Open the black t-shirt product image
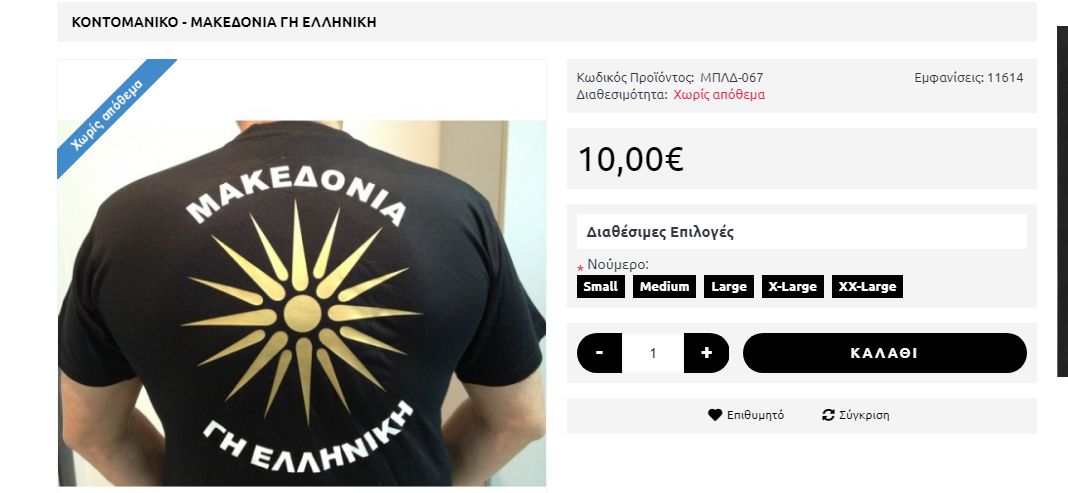The image size is (1068, 493). 302,303
